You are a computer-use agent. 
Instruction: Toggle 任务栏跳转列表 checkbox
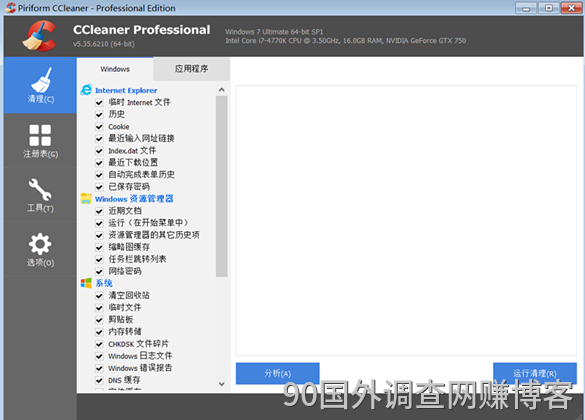(99, 259)
